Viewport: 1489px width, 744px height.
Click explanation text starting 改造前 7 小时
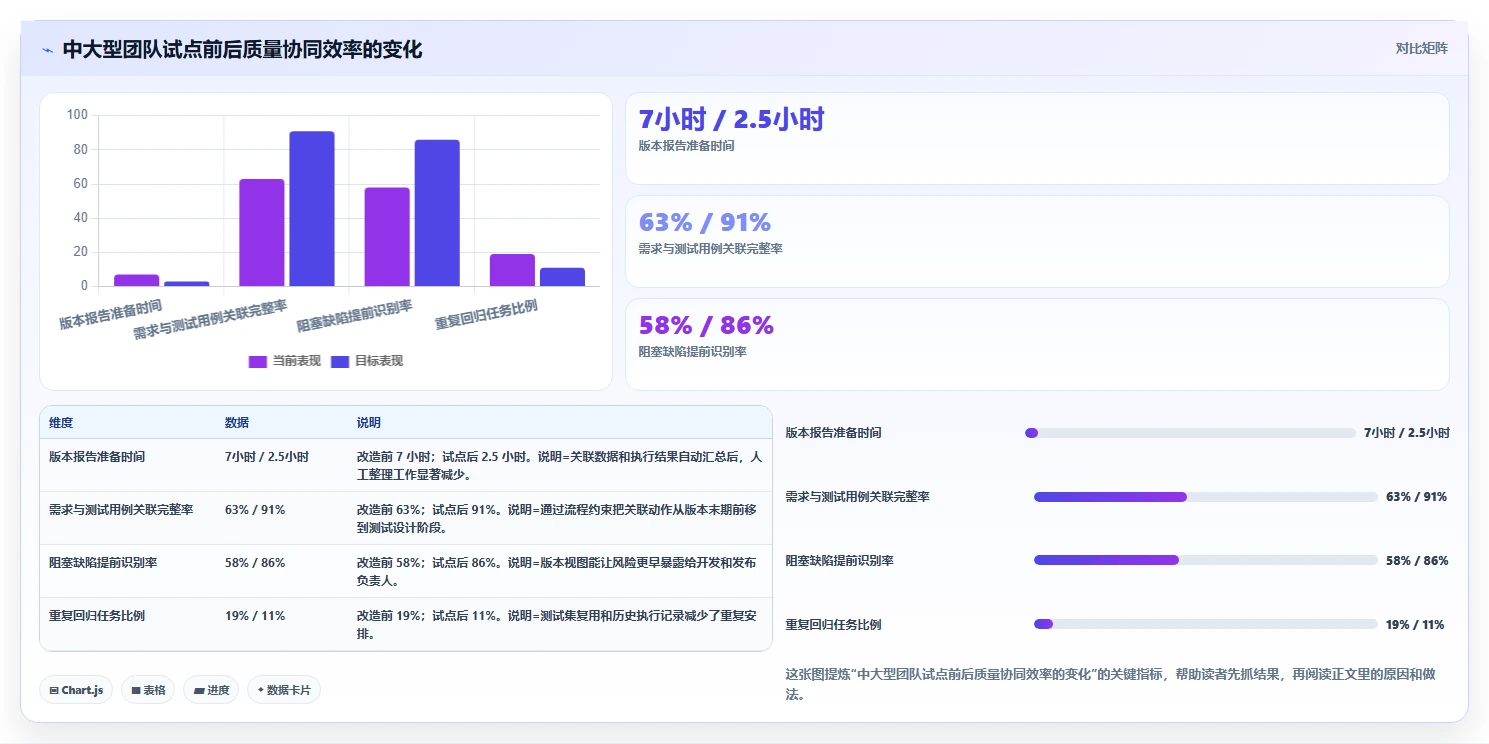point(559,465)
